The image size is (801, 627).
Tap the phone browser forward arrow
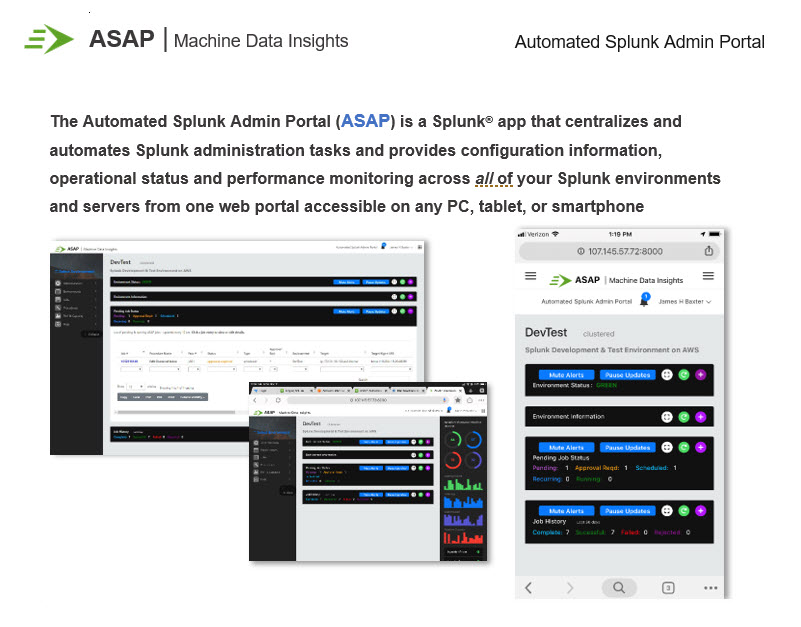[570, 588]
